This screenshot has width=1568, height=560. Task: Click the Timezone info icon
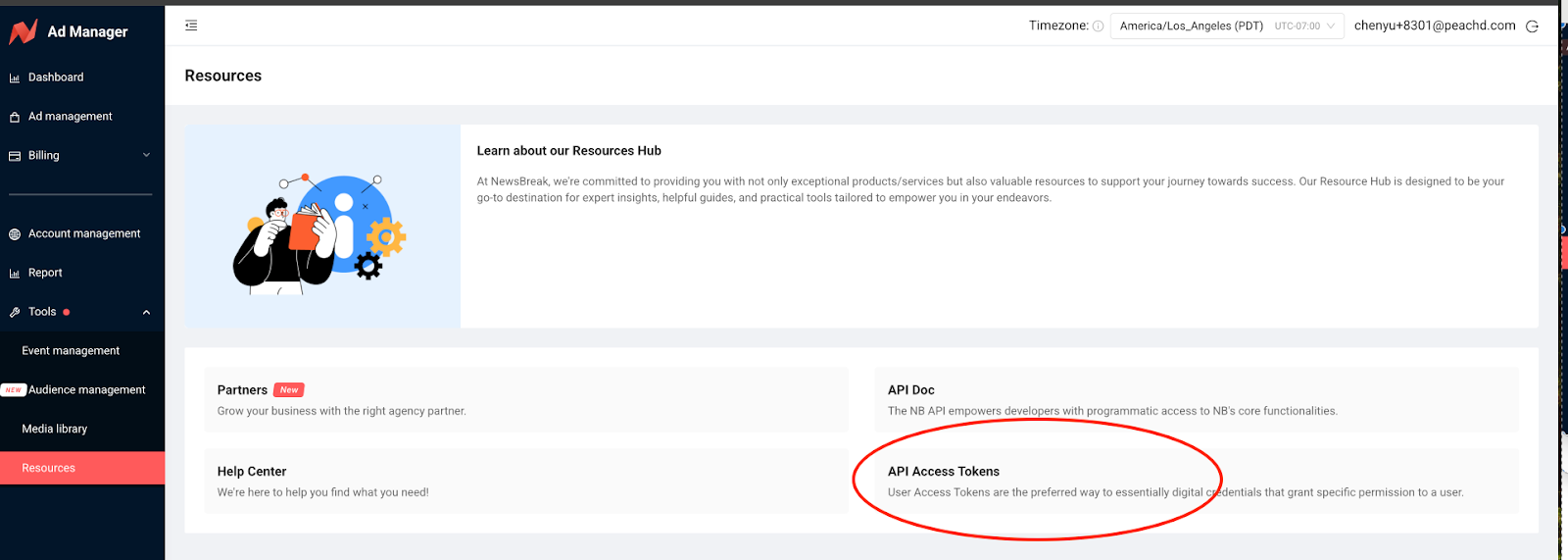click(x=1098, y=26)
